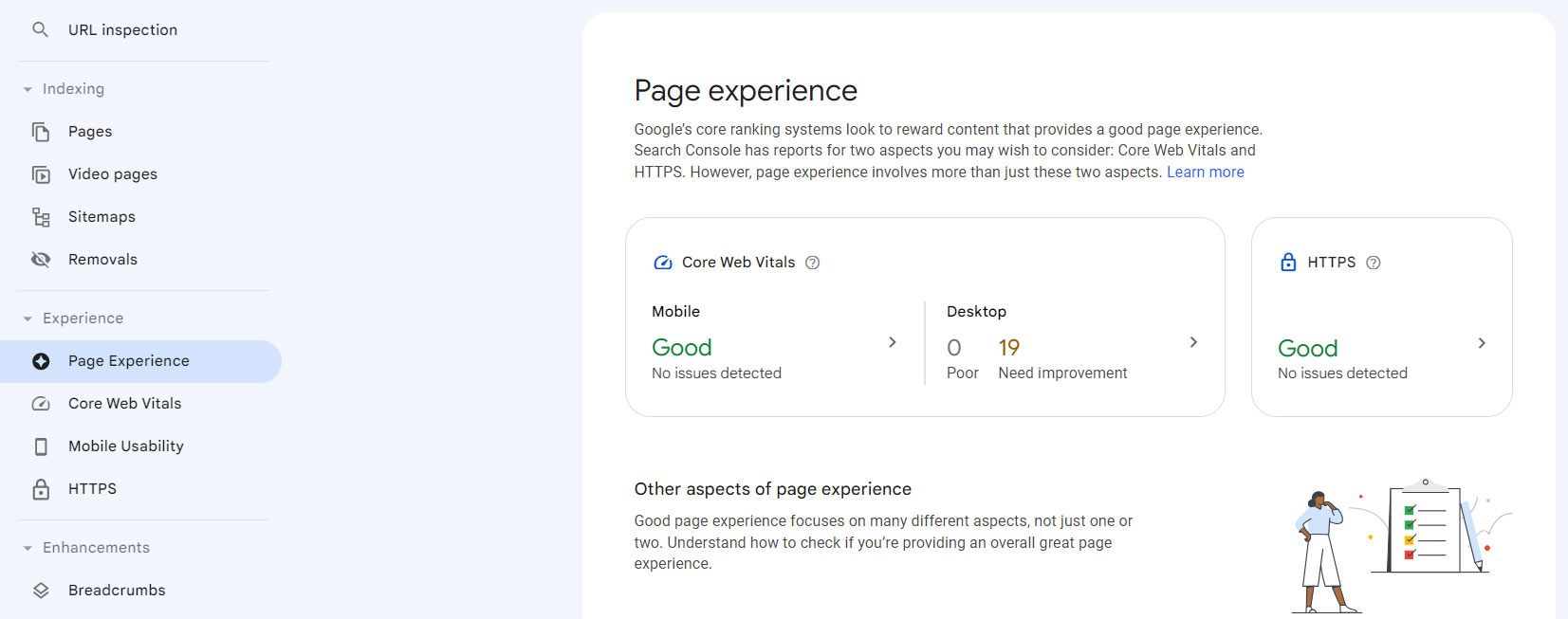Open Video pages from the sidebar
The image size is (1568, 619).
coord(41,173)
